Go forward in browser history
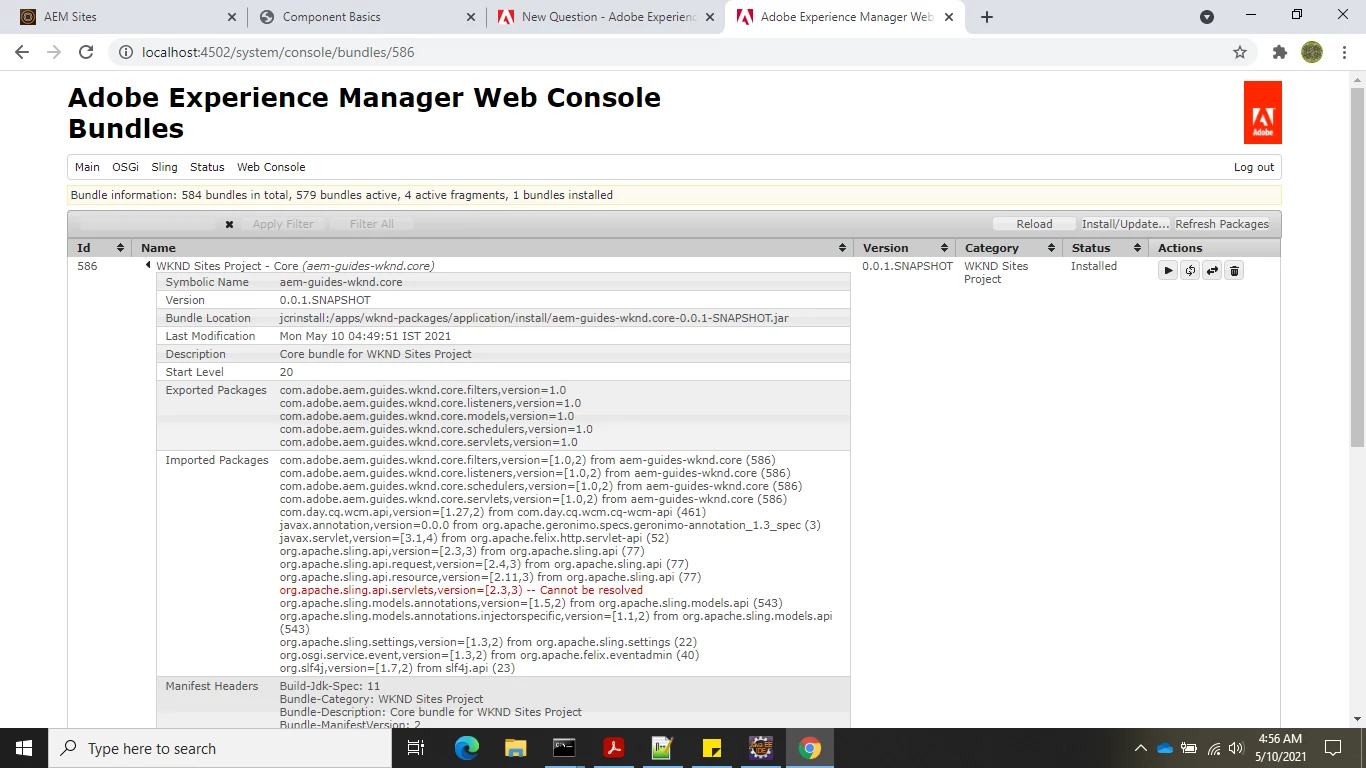The width and height of the screenshot is (1366, 768). tap(54, 52)
